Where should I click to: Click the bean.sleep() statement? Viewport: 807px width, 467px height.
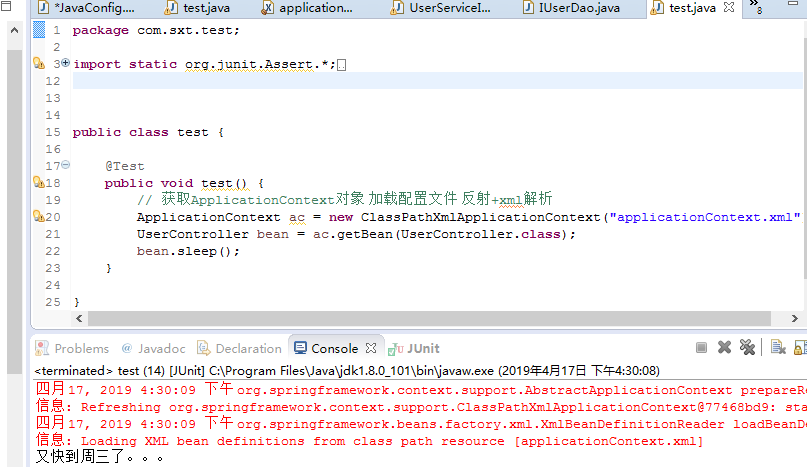coord(188,251)
